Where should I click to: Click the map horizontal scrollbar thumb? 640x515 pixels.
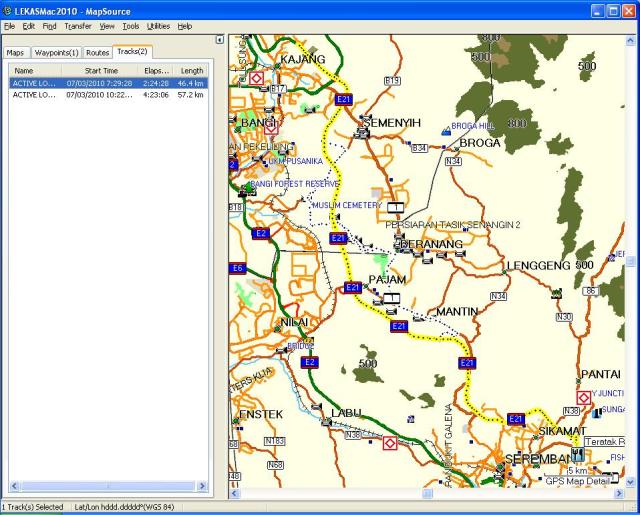(x=427, y=494)
